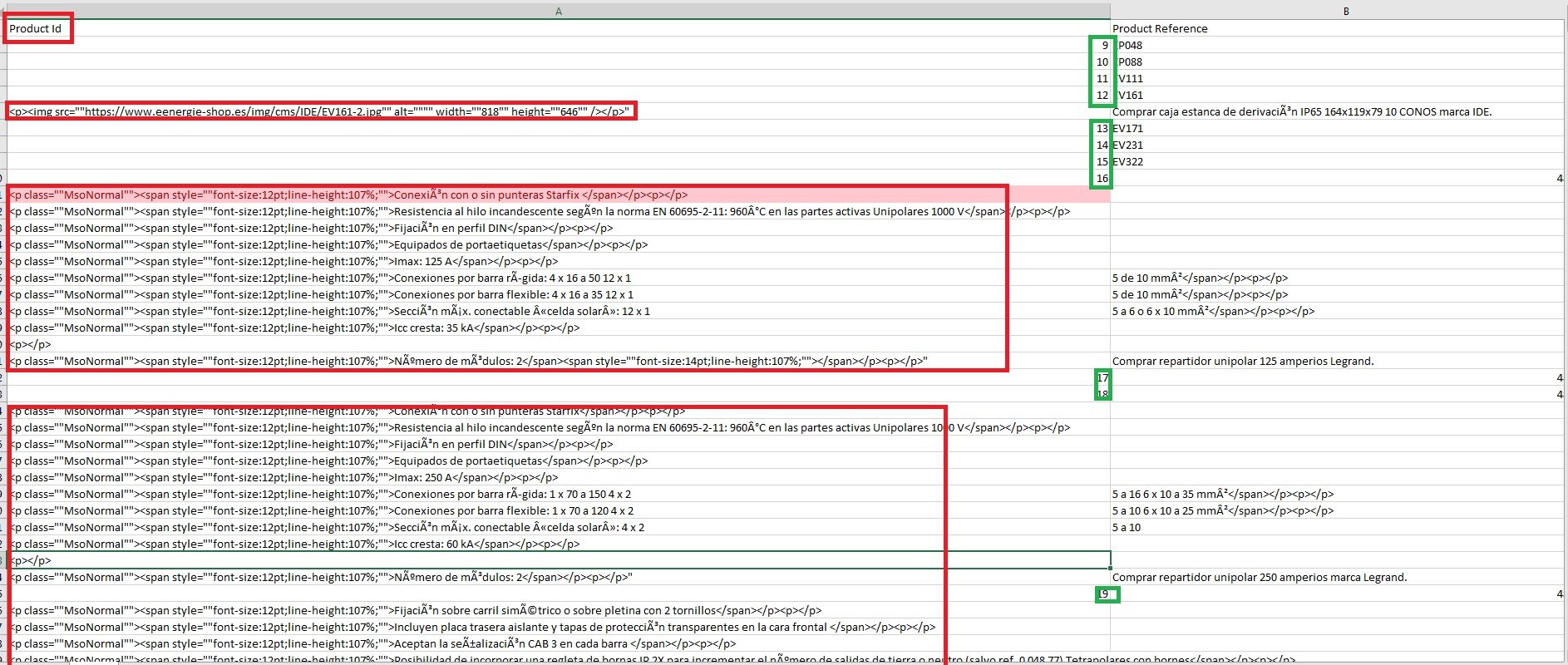Select the cell with product id 9

point(559,45)
